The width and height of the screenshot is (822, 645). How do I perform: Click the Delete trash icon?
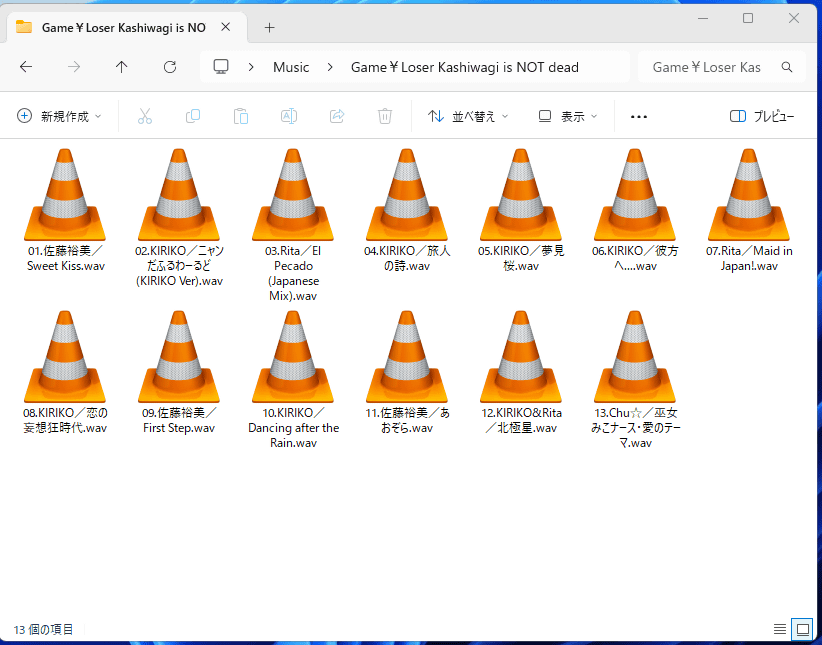pyautogui.click(x=385, y=116)
